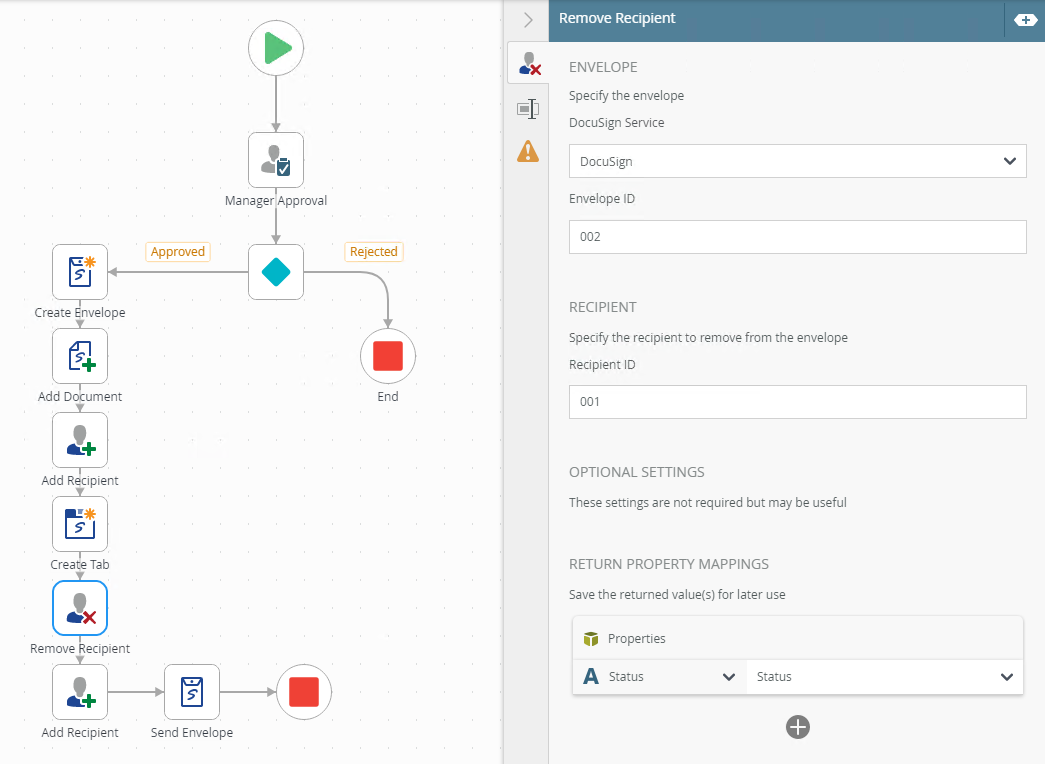The height and width of the screenshot is (764, 1045).
Task: Collapse the configuration panel with chevron
Action: click(528, 19)
